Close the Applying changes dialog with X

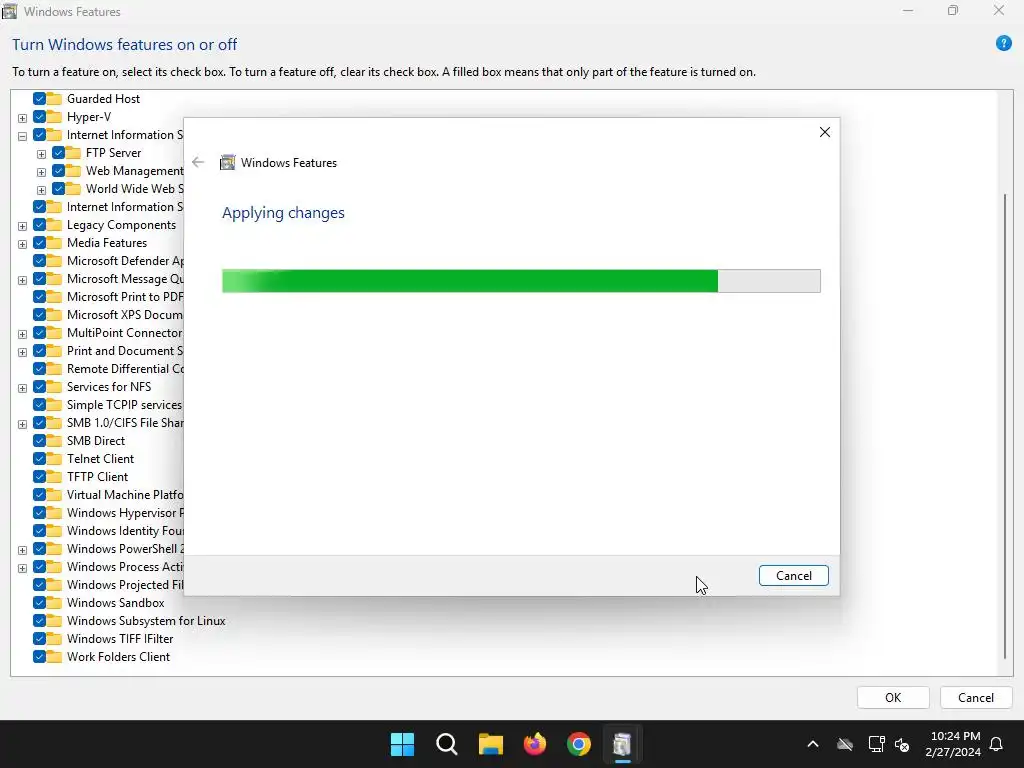pyautogui.click(x=825, y=132)
